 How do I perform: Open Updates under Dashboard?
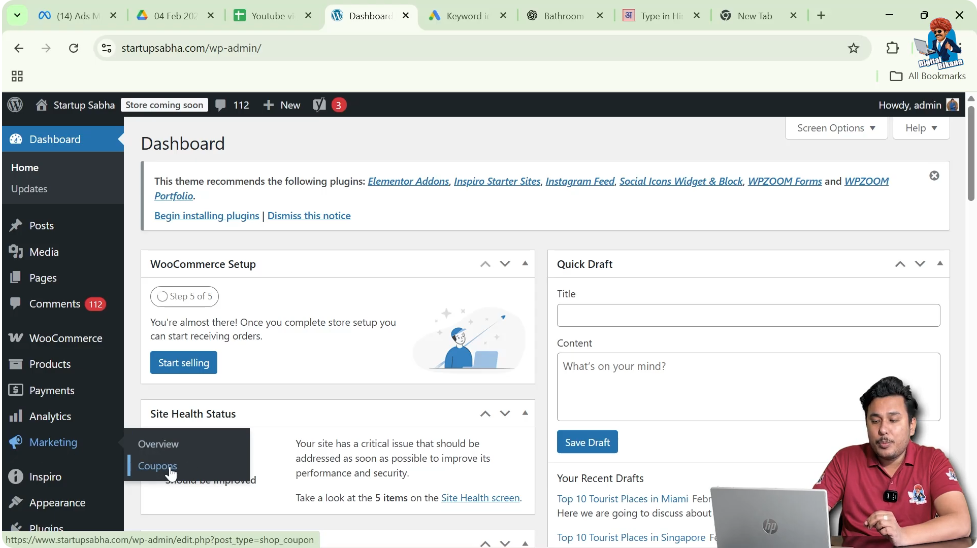click(x=29, y=189)
